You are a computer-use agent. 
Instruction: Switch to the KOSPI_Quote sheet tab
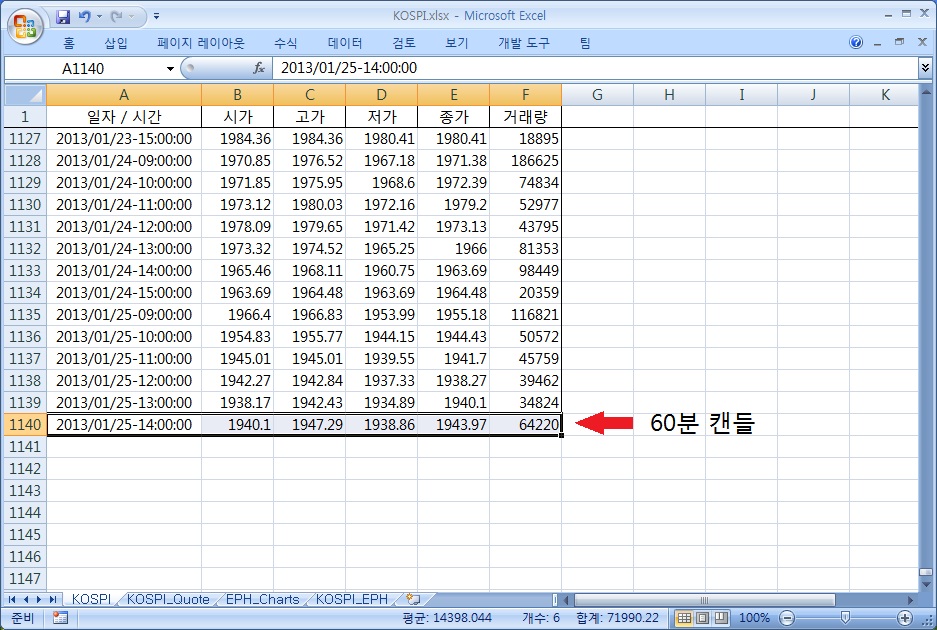click(168, 599)
